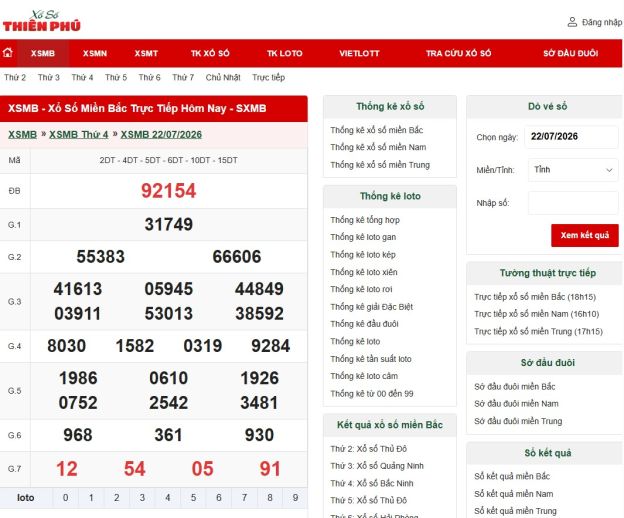Click Trực tiếp xổ số miền Bắc (18h15)
This screenshot has width=624, height=518.
535,297
